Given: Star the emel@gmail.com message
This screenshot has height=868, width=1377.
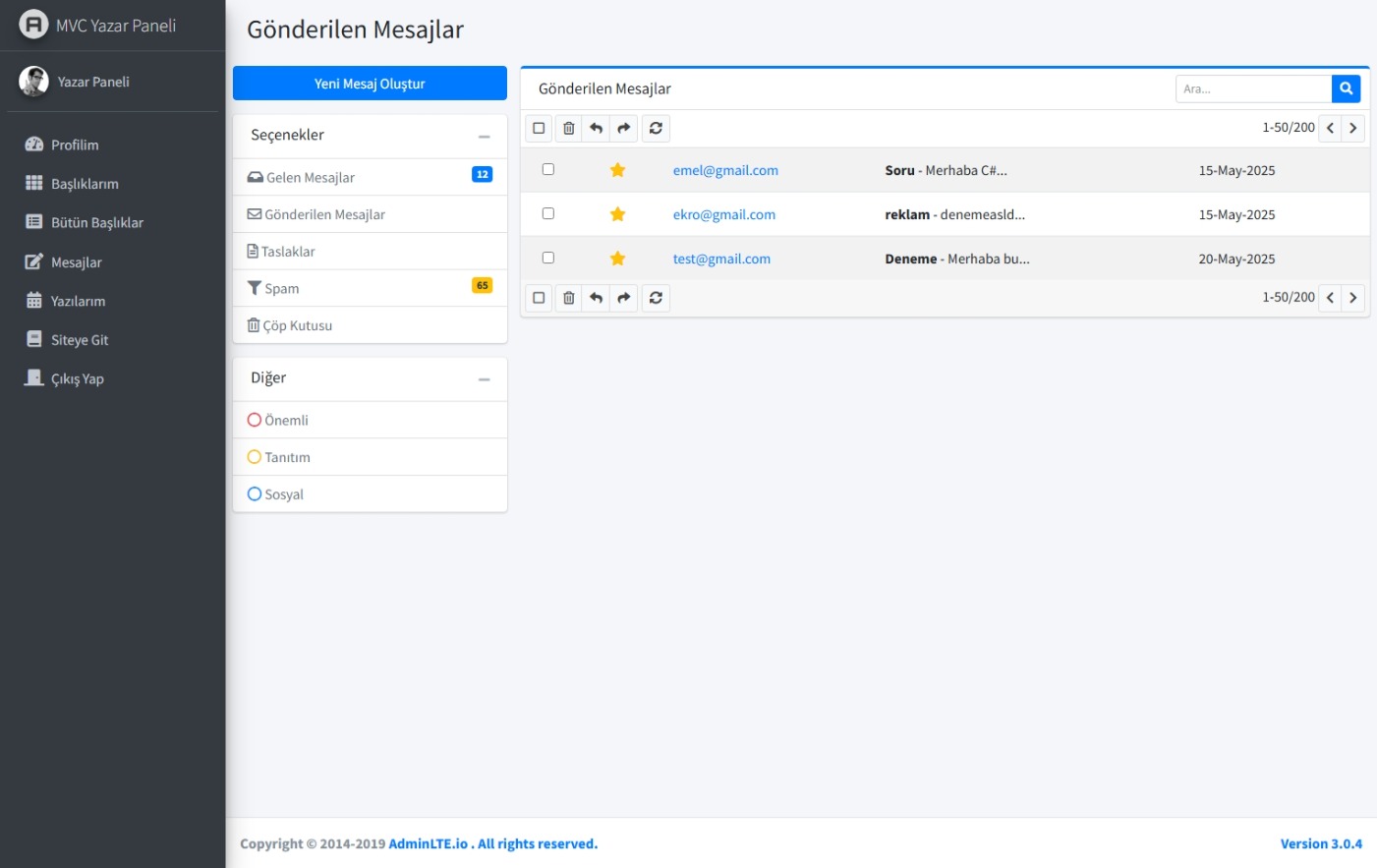Looking at the screenshot, I should pos(617,170).
